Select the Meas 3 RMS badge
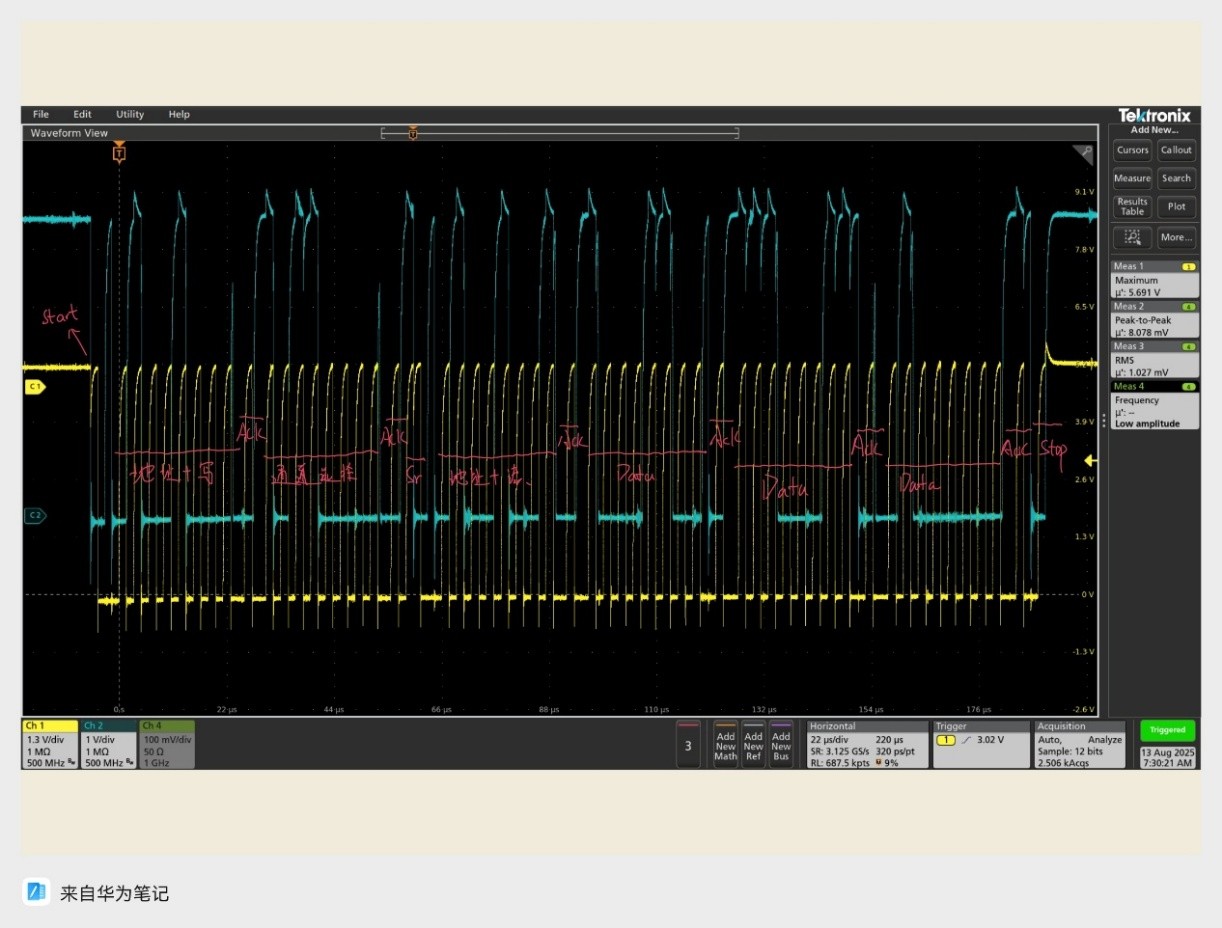 coord(1154,359)
